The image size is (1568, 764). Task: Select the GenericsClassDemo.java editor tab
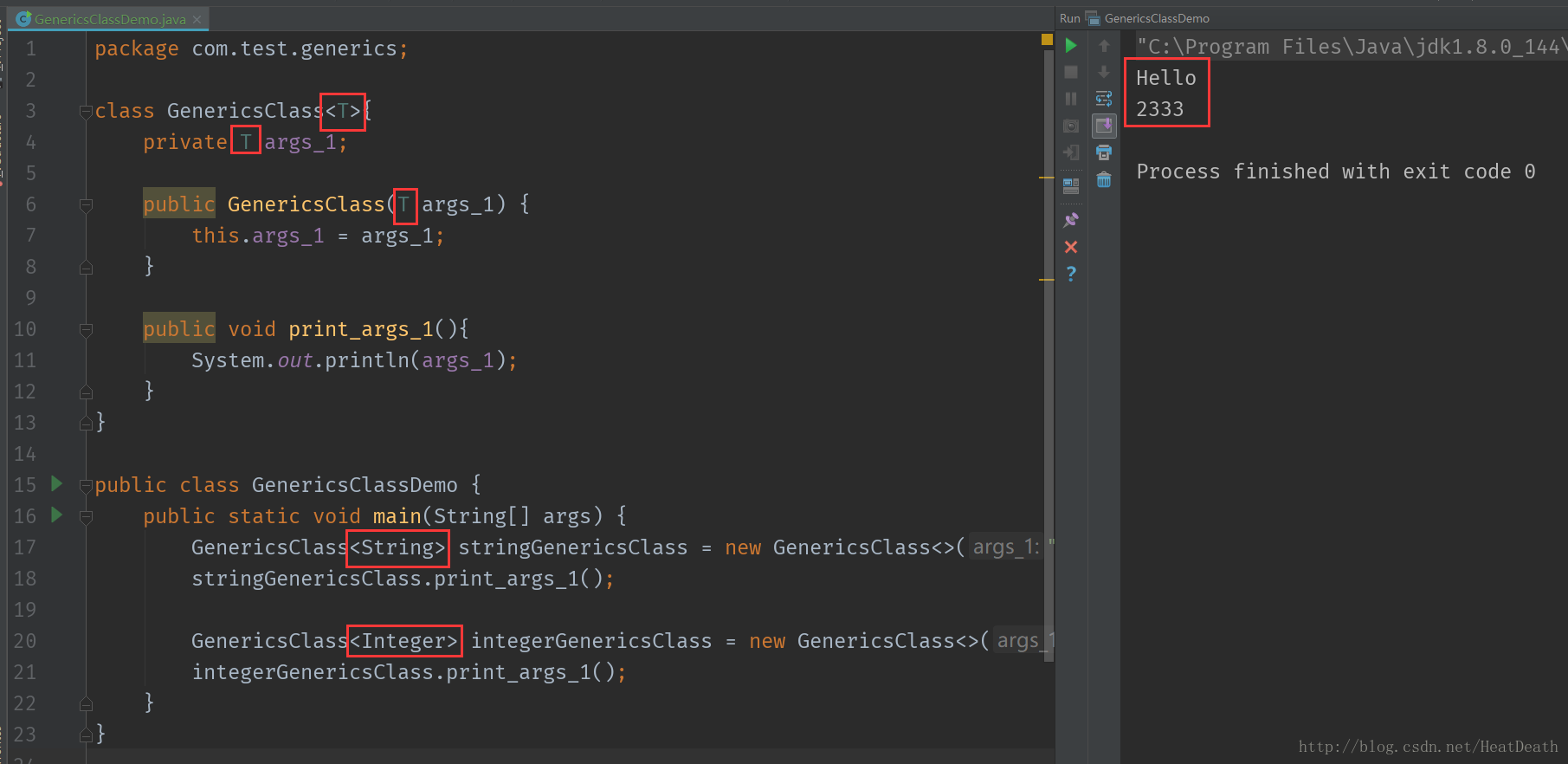[109, 19]
